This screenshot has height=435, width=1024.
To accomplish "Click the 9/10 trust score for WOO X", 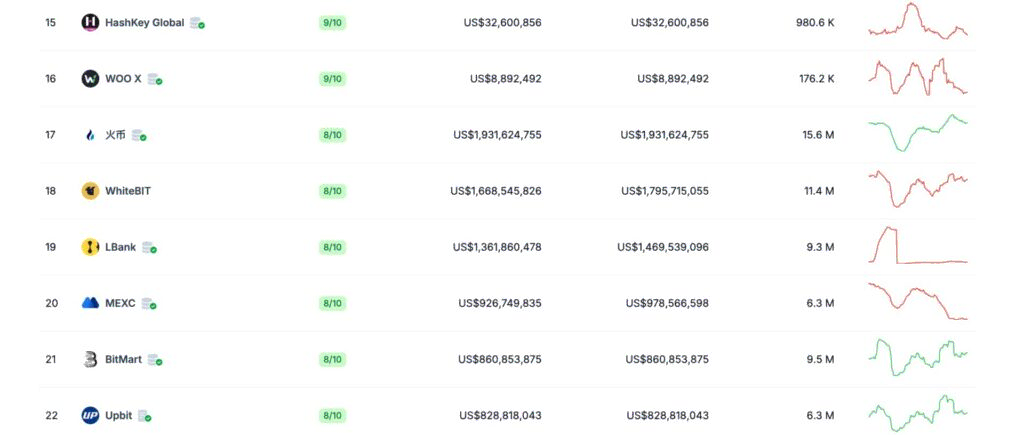I will (x=332, y=79).
